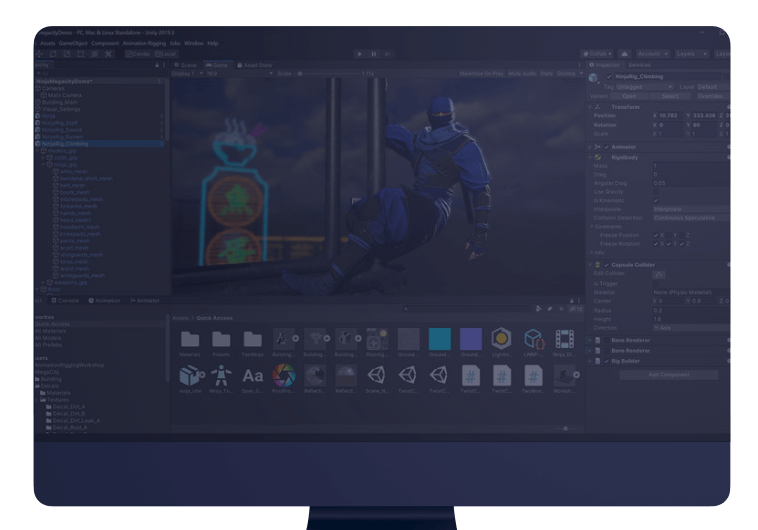Image resolution: width=758 pixels, height=530 pixels.
Task: Toggle the Capsule Collider component checkbox
Action: 606,265
